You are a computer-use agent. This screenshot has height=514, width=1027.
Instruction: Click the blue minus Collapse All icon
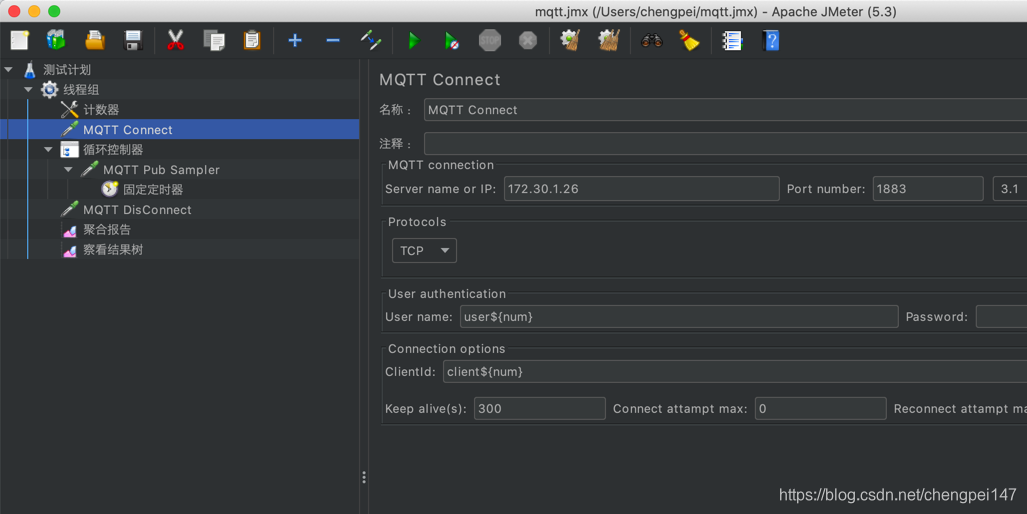tap(333, 41)
